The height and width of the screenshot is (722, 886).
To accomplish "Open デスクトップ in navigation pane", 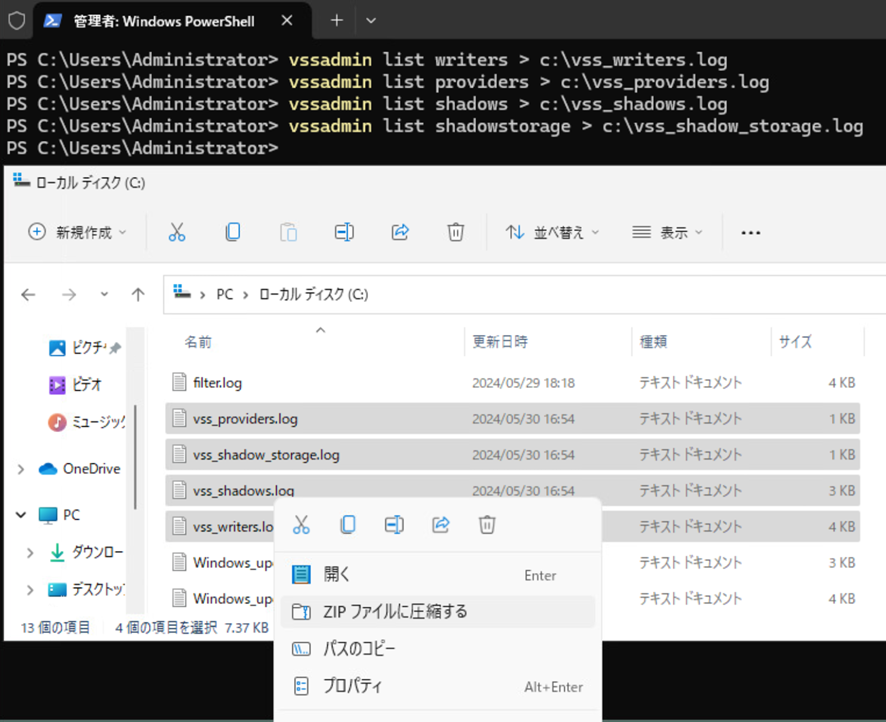I will [x=86, y=590].
